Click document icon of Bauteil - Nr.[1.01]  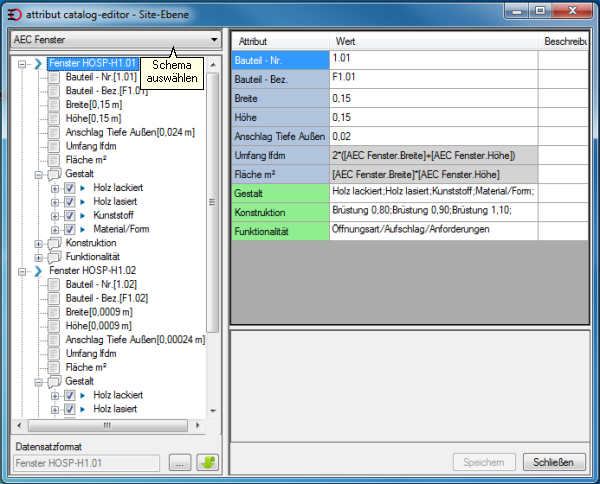[54, 77]
